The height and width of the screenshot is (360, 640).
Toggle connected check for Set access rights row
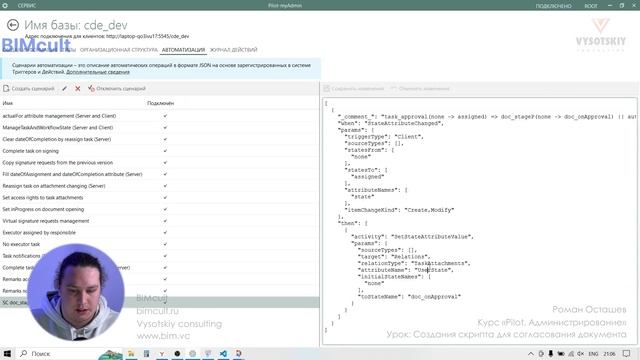pyautogui.click(x=165, y=198)
